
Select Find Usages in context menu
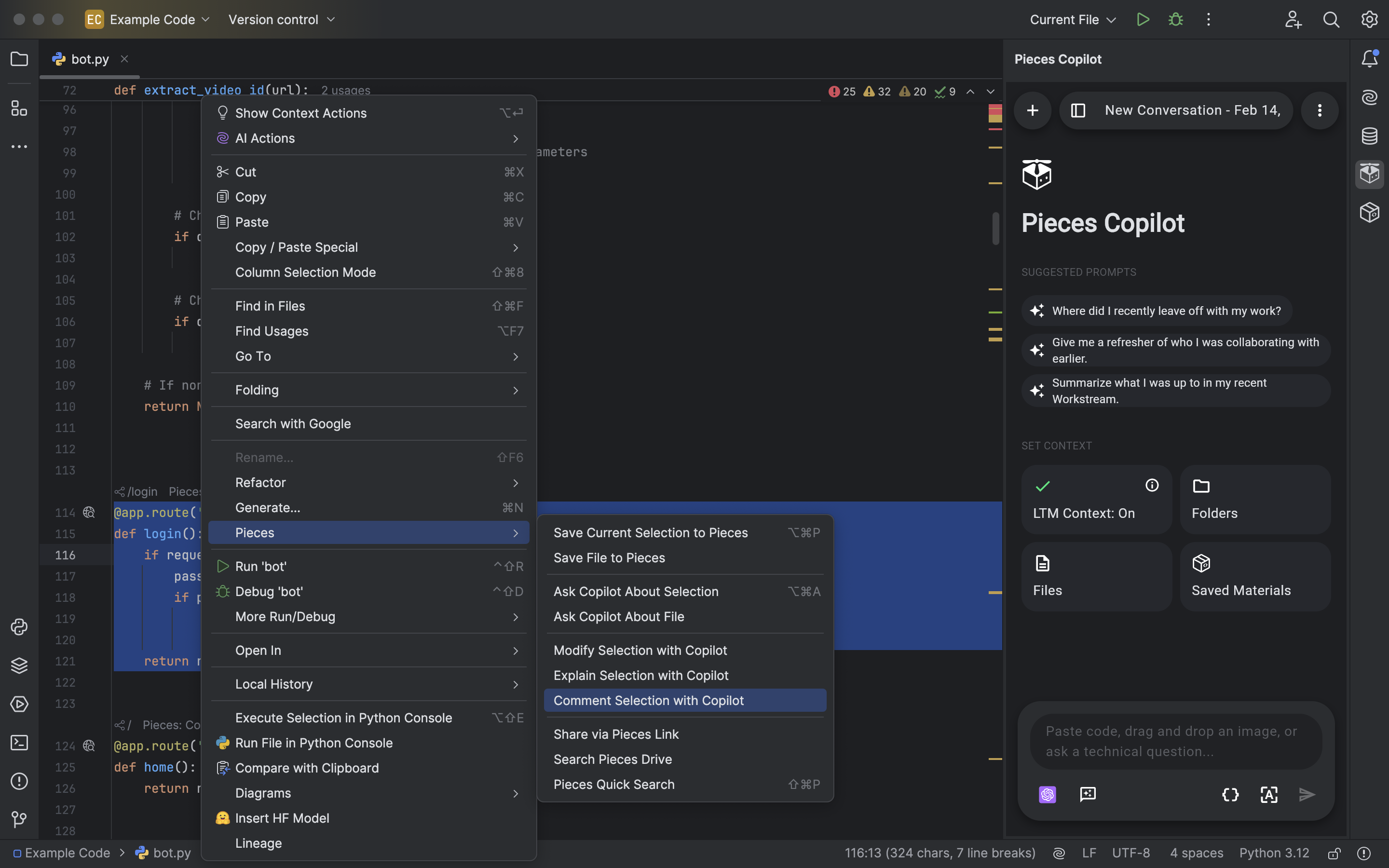coord(368,331)
